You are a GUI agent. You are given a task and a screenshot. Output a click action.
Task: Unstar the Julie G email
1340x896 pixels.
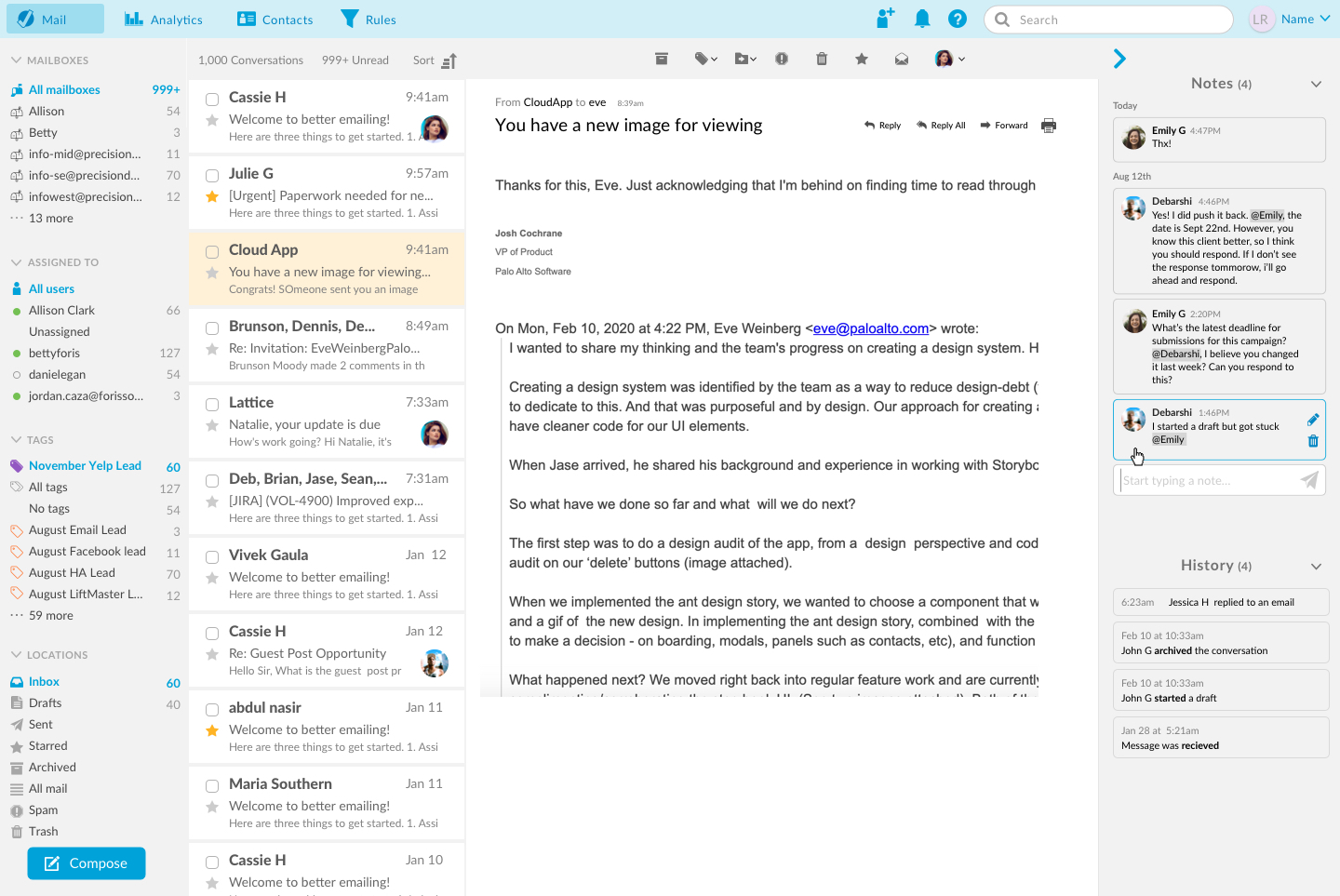click(212, 196)
